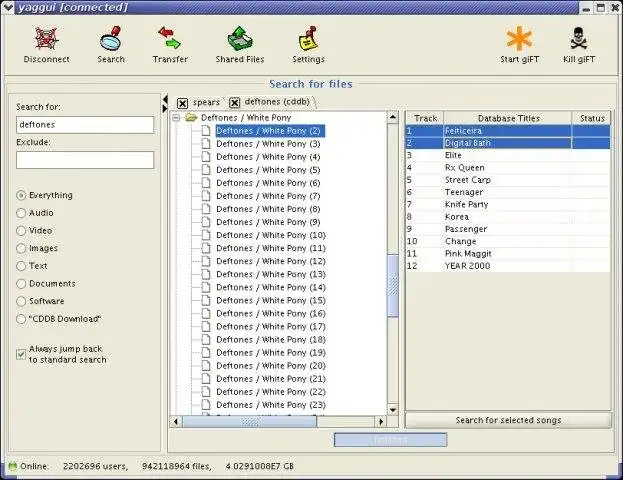Select track 11 Pink Maggit row
This screenshot has width=623, height=480.
(508, 254)
